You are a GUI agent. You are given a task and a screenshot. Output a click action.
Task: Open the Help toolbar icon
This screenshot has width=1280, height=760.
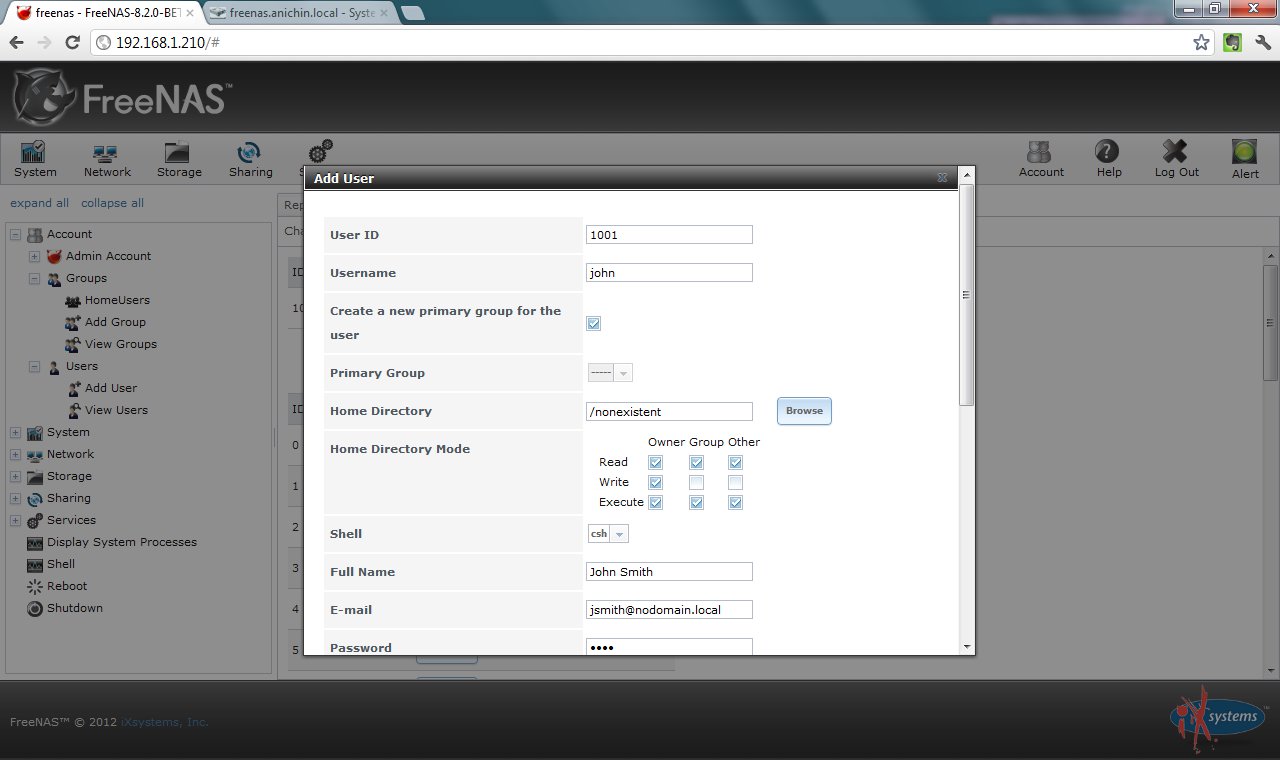click(x=1109, y=158)
